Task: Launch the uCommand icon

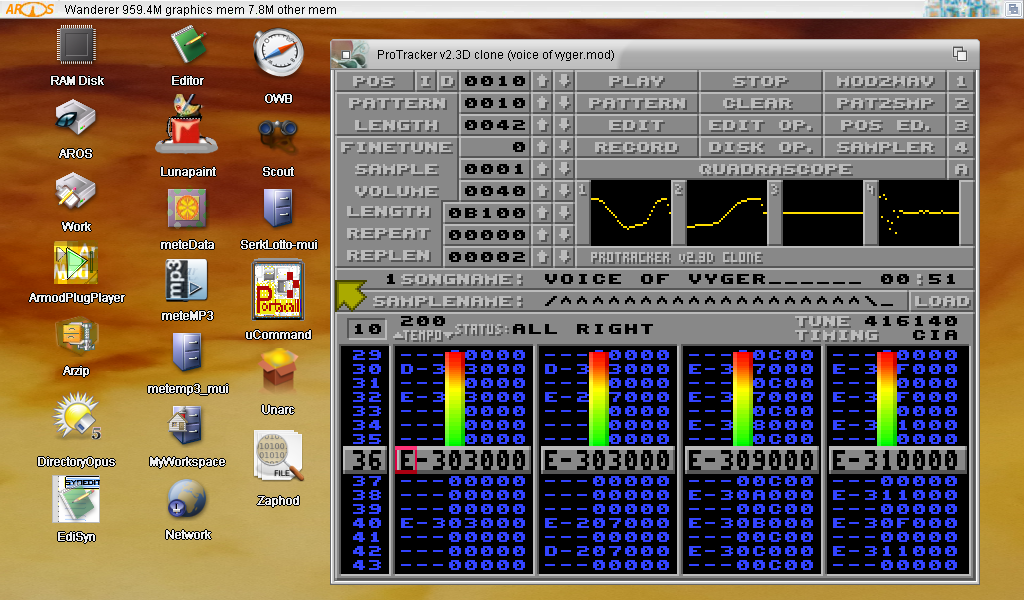Action: click(x=278, y=291)
